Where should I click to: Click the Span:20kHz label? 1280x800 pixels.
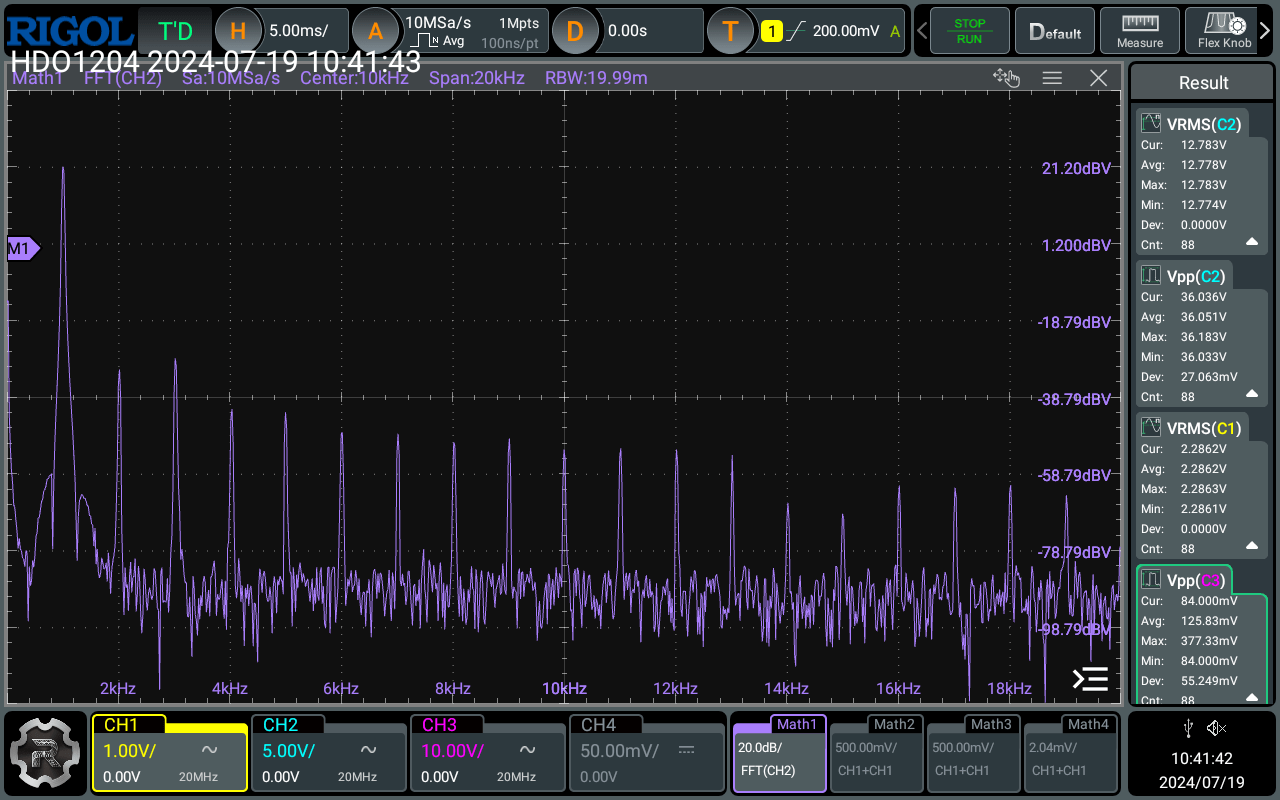click(477, 78)
